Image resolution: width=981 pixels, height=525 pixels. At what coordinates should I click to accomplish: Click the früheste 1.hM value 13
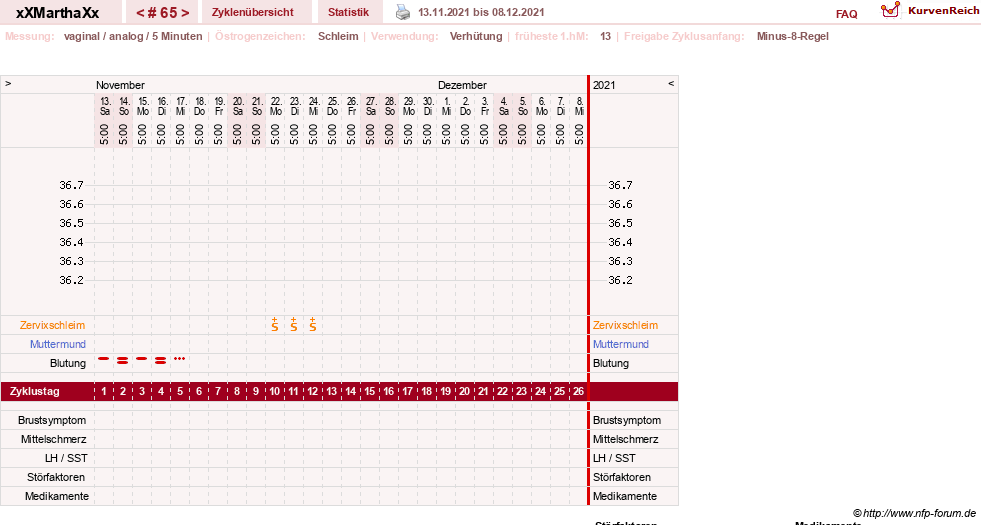click(x=605, y=36)
